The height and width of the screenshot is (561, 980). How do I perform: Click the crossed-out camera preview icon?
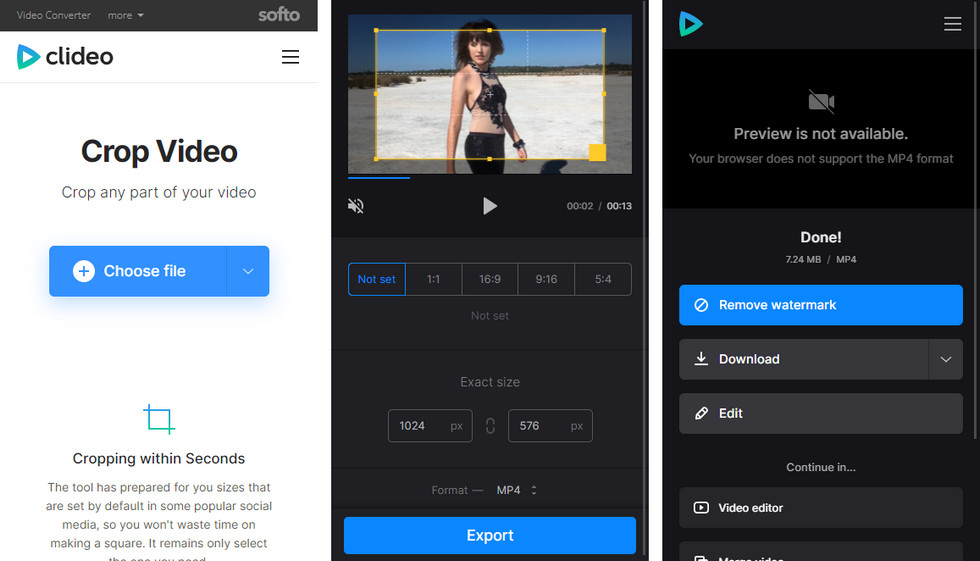click(x=821, y=101)
